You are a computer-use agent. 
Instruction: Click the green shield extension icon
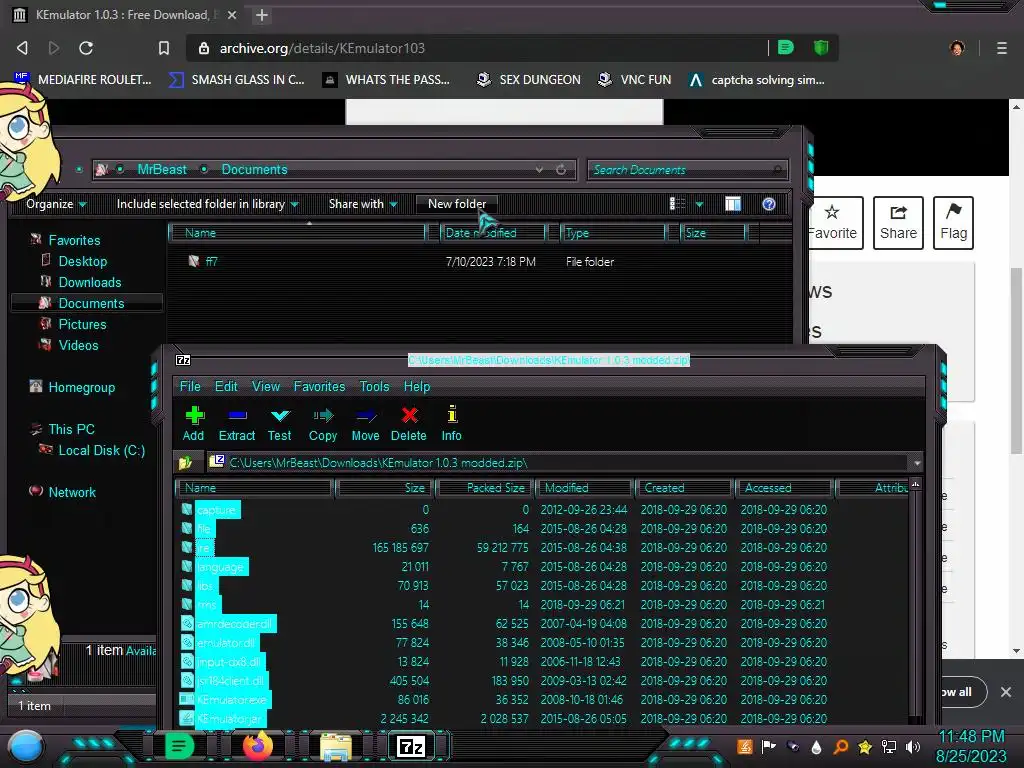click(x=821, y=47)
